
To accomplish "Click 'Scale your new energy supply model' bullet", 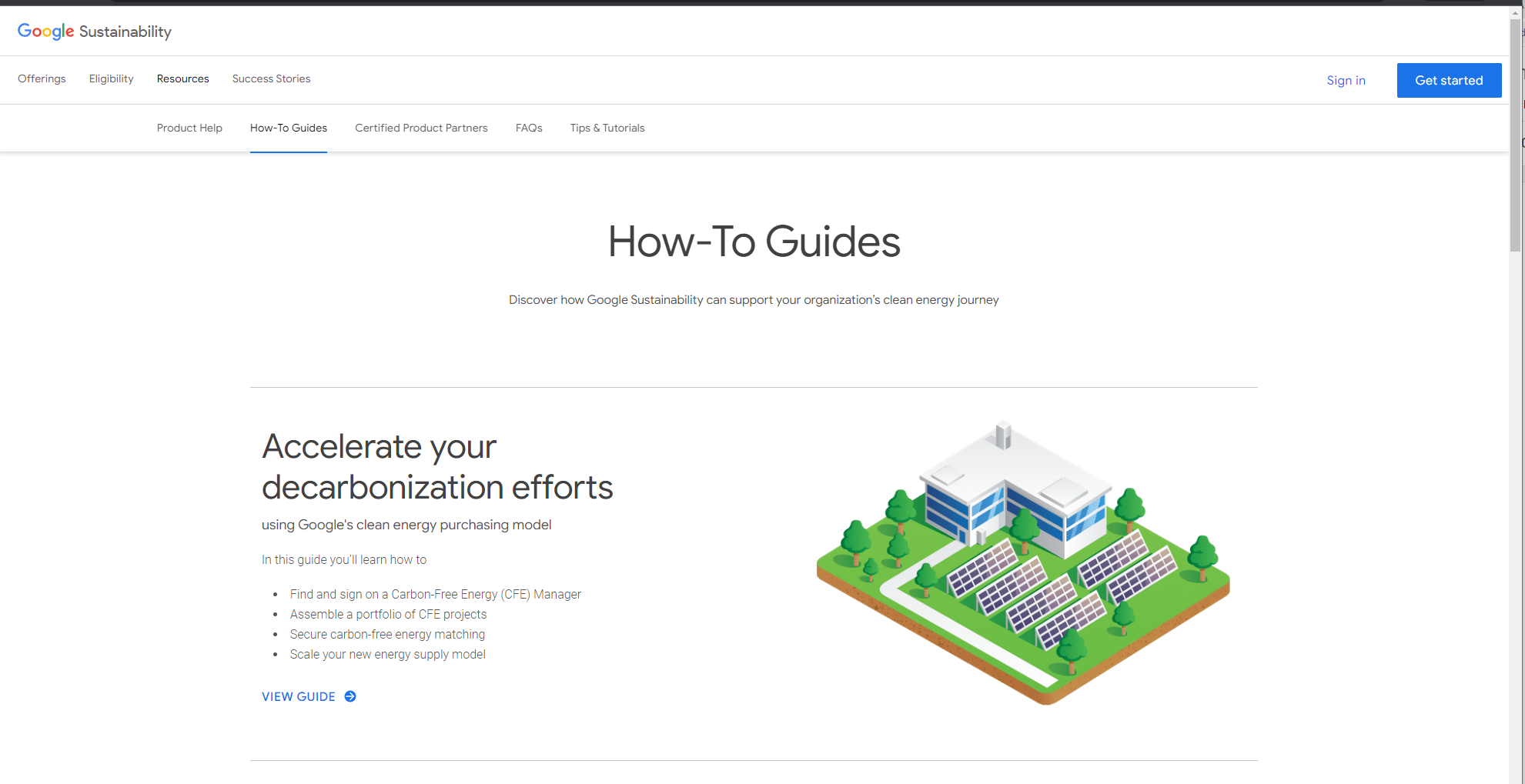I will click(x=387, y=654).
